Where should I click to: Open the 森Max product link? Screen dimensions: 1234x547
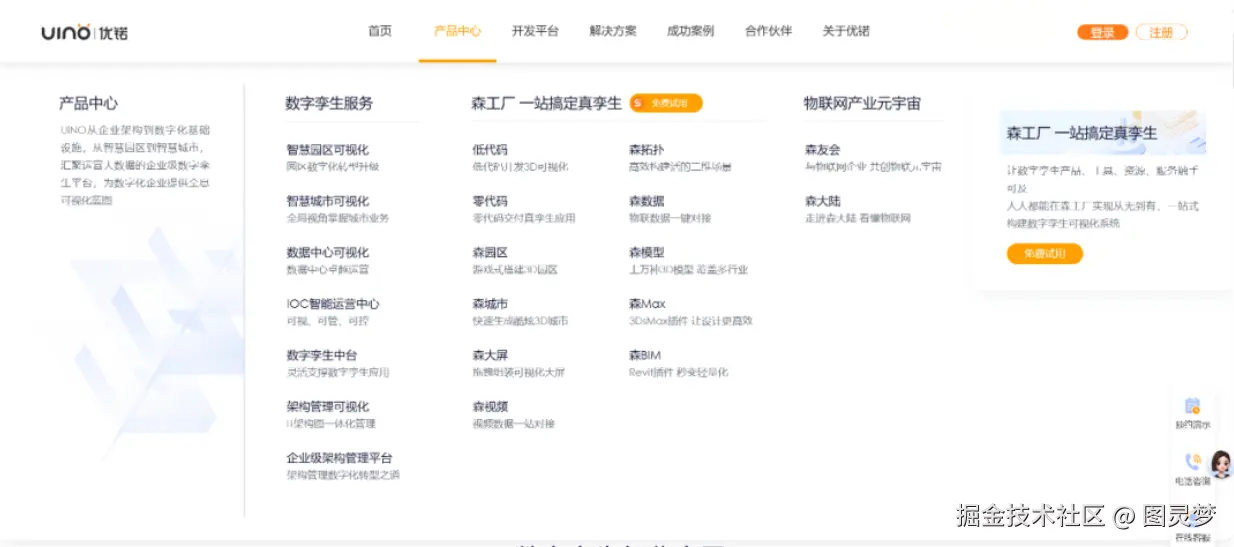click(x=647, y=304)
